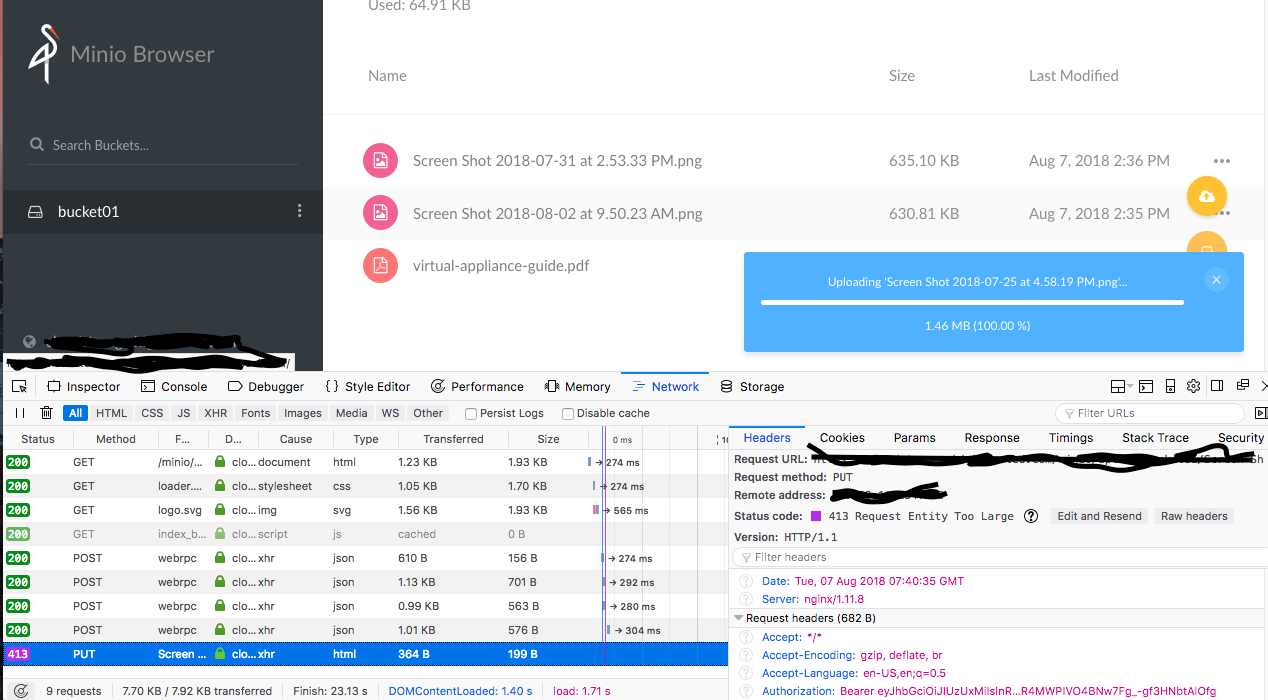Open virtual-appliance-guide.pdf file name
The height and width of the screenshot is (700, 1268).
(501, 266)
